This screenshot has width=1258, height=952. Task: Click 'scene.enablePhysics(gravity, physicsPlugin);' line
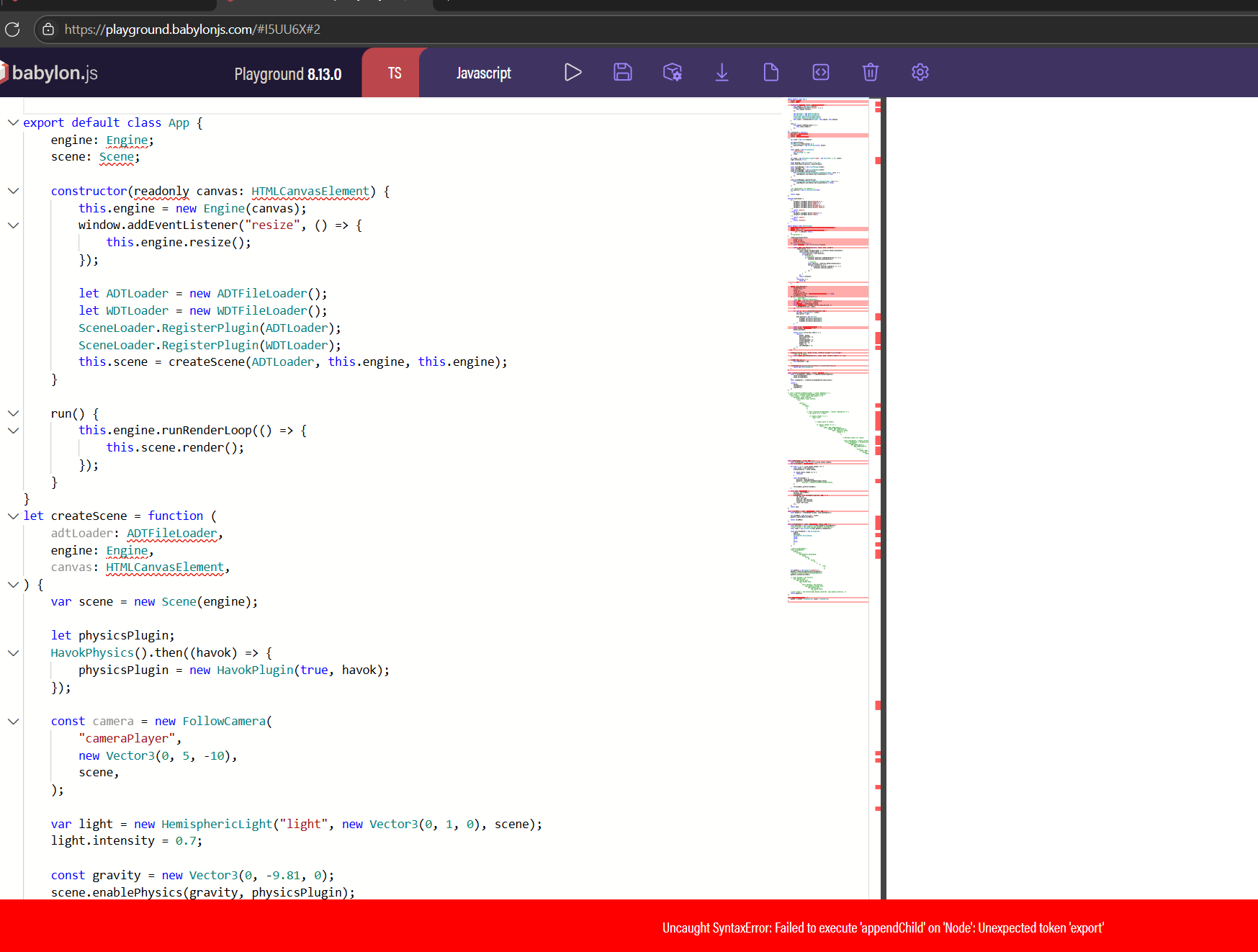pyautogui.click(x=203, y=892)
